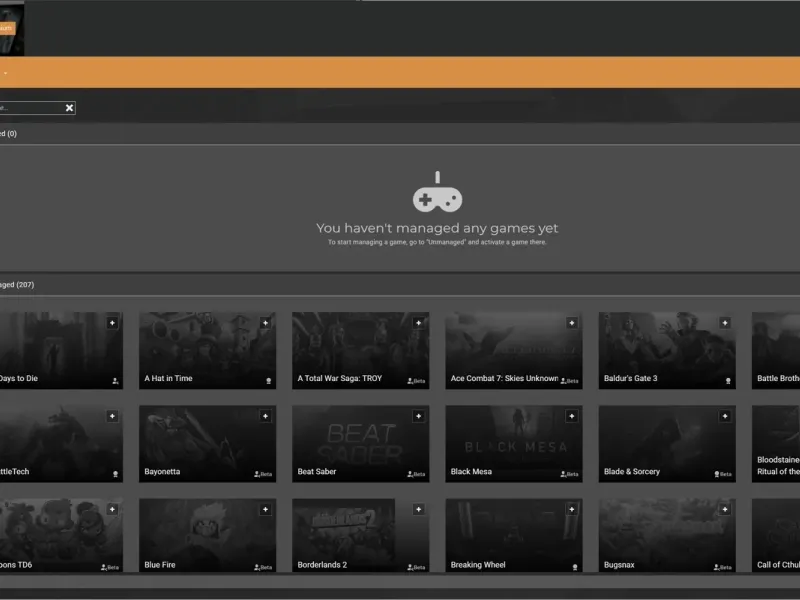Click the 'A Hat in Time' title text
The width and height of the screenshot is (800, 600).
[168, 378]
